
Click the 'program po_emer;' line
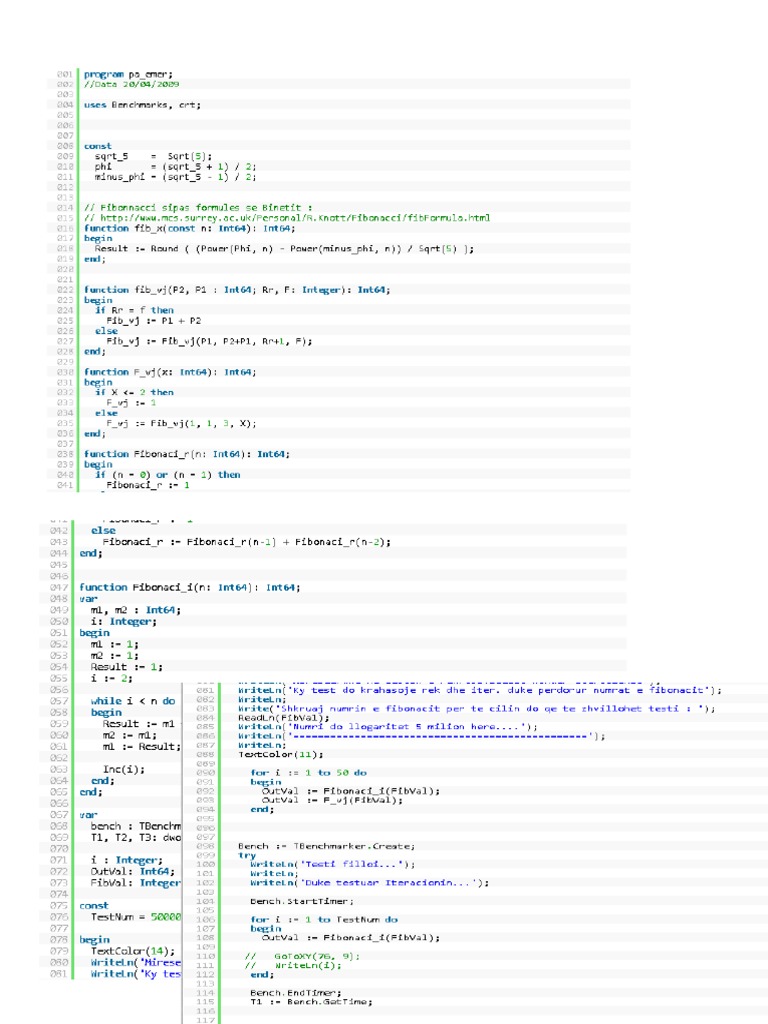(128, 74)
